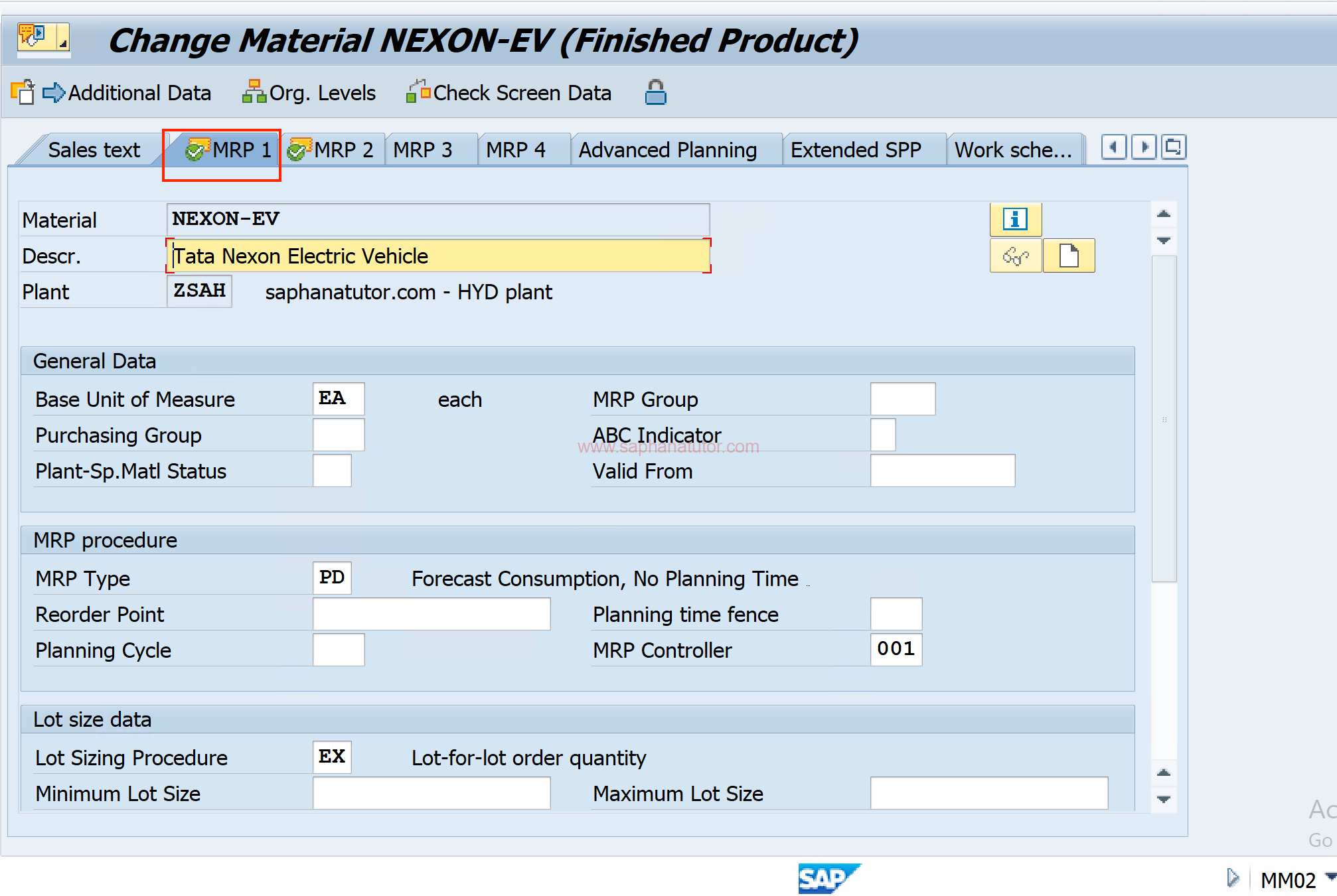
Task: Expand status bar with the triangle icon
Action: click(1233, 878)
